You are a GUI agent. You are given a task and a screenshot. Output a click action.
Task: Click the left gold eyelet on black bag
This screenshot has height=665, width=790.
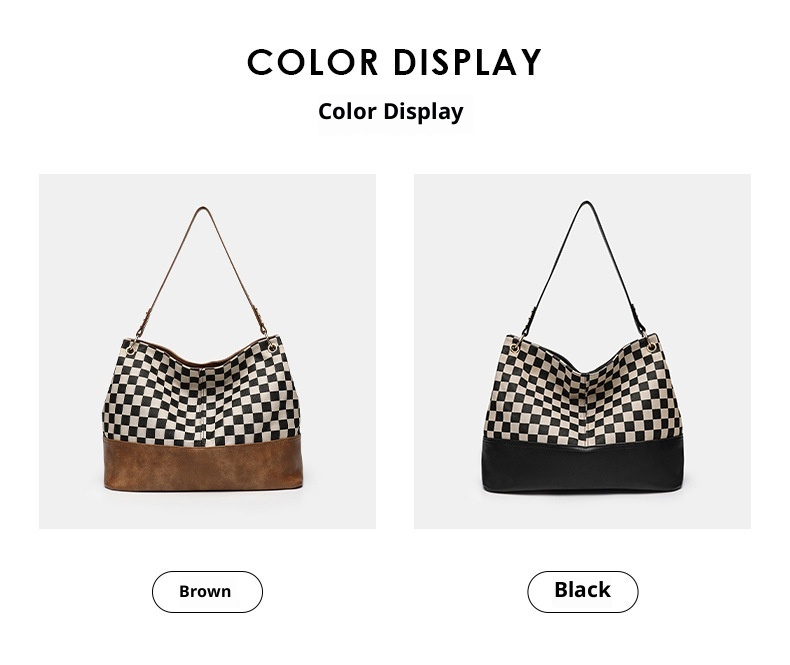pyautogui.click(x=515, y=348)
